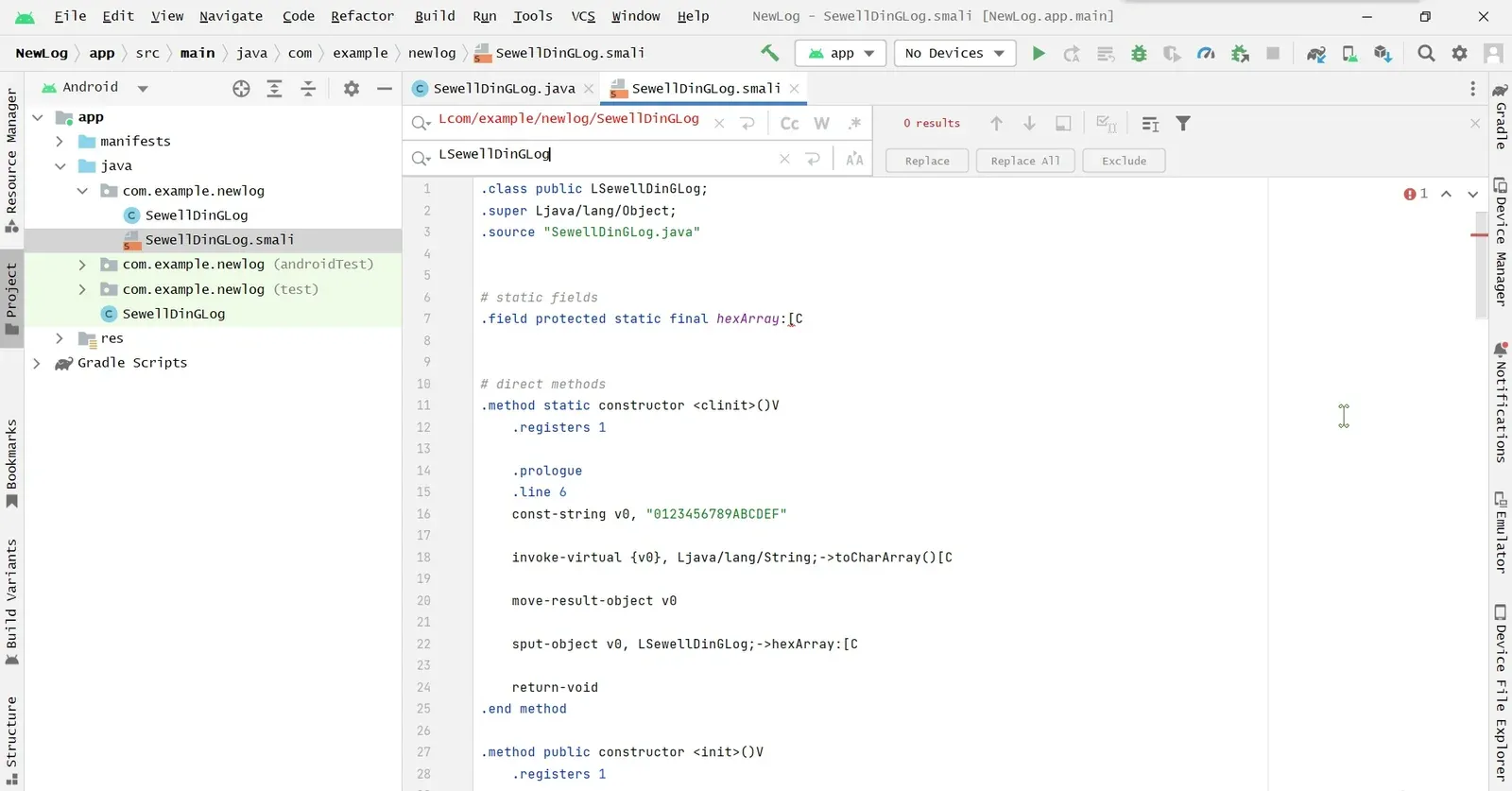Open the SDK Manager toolbar icon
The width and height of the screenshot is (1512, 791).
[x=1383, y=54]
